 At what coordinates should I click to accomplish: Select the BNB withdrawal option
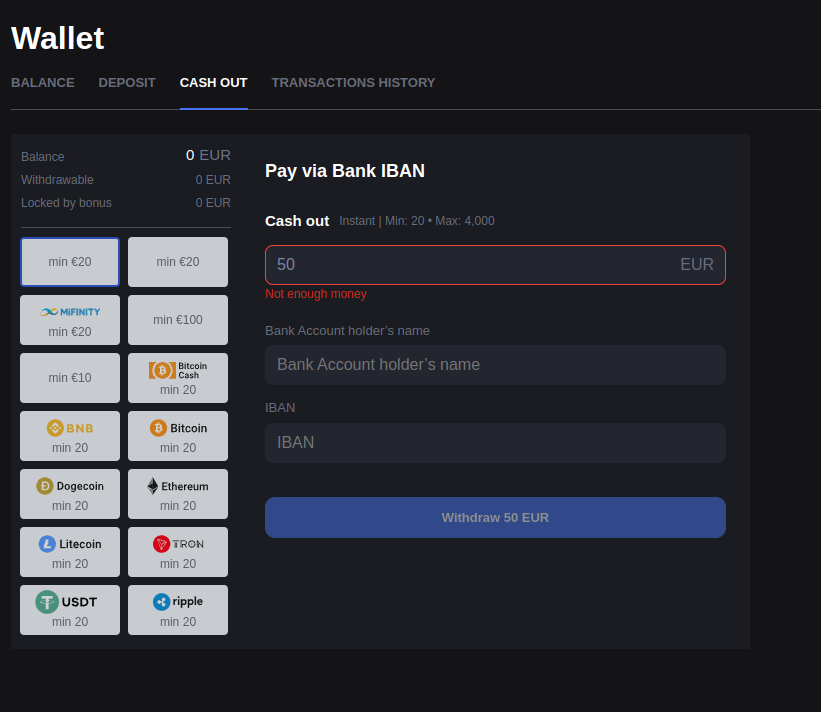pos(70,436)
